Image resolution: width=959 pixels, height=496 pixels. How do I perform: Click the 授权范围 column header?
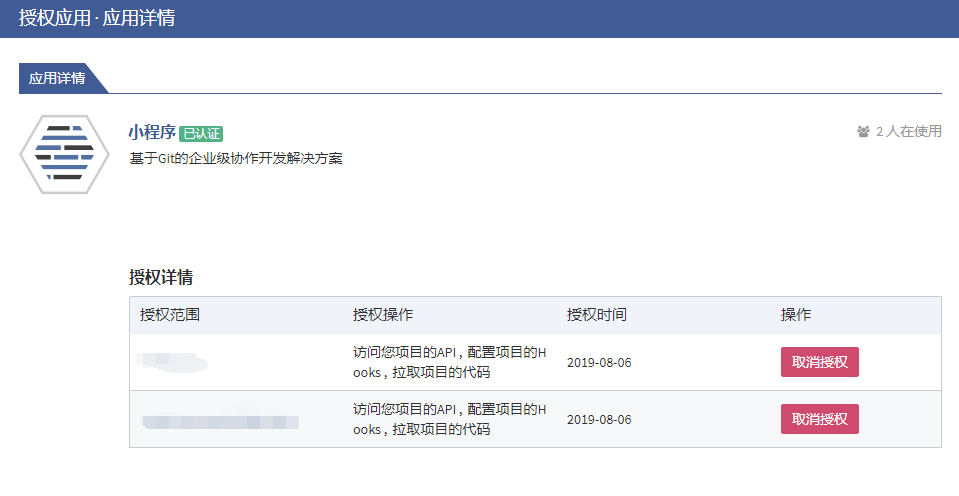pos(170,315)
